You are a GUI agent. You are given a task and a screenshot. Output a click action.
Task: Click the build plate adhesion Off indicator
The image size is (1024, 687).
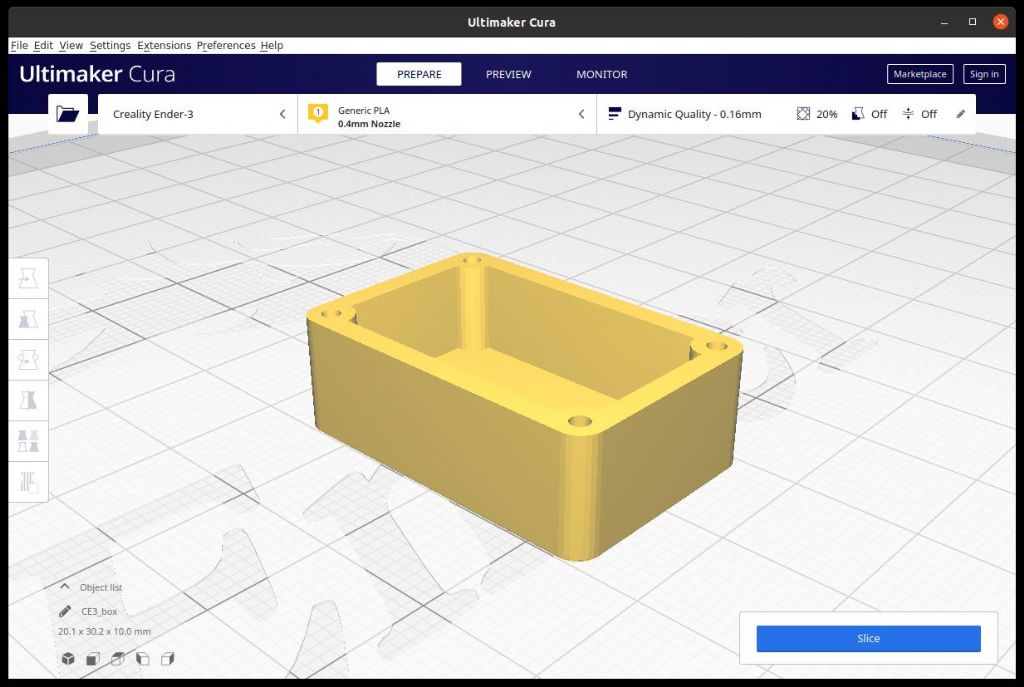pos(920,114)
